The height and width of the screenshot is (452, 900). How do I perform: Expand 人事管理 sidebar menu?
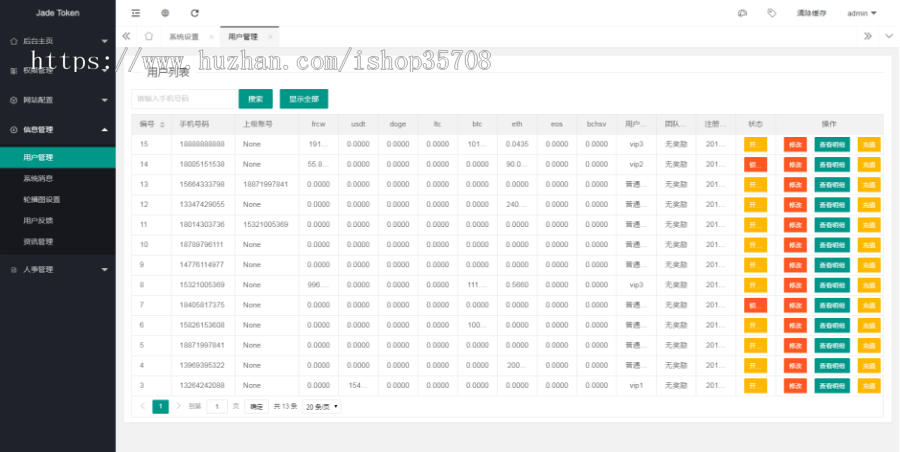tap(57, 269)
